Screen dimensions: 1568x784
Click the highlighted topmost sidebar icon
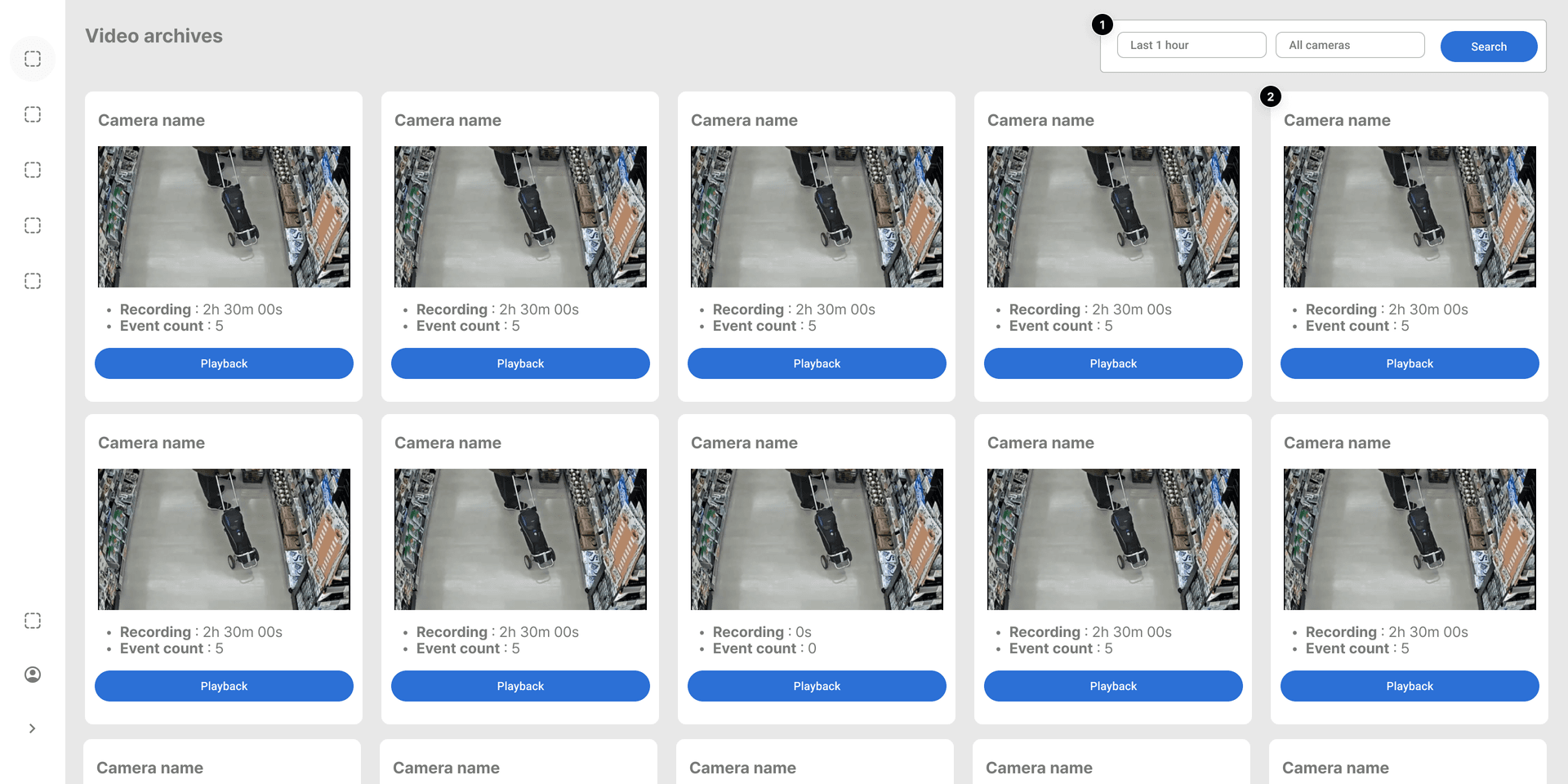pyautogui.click(x=33, y=59)
